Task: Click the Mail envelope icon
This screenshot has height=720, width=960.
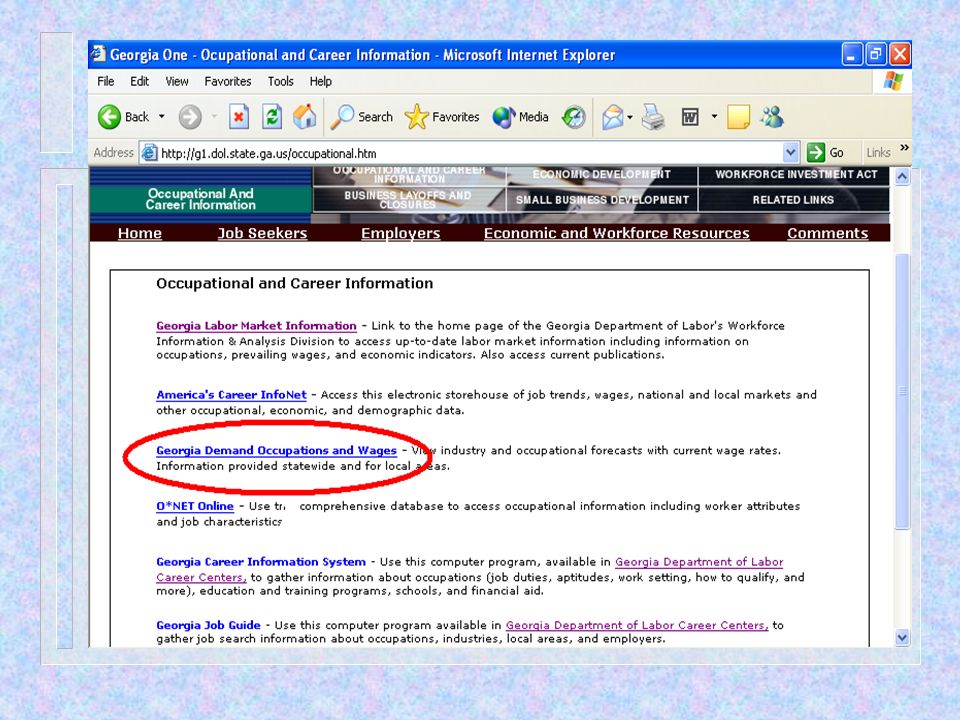Action: 612,116
